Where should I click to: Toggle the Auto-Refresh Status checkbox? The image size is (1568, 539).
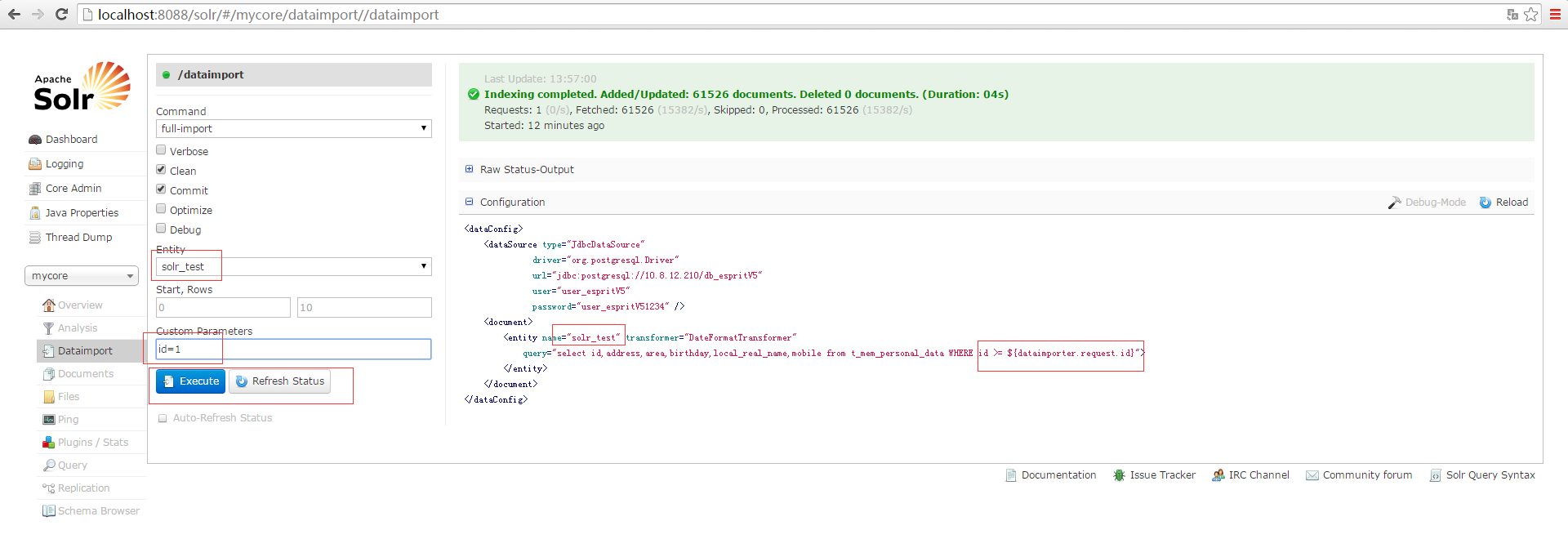[x=163, y=418]
